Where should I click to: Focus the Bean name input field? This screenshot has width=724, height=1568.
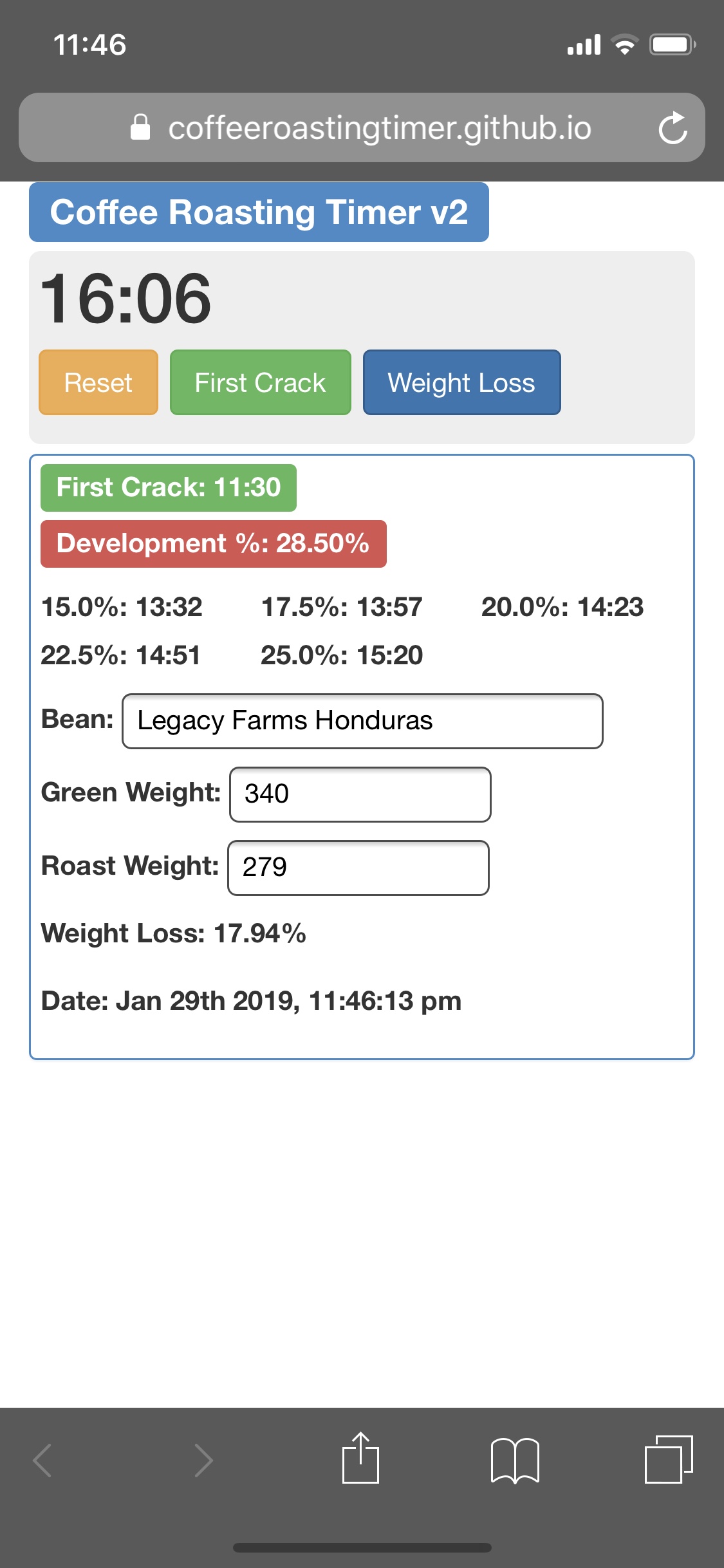click(362, 721)
